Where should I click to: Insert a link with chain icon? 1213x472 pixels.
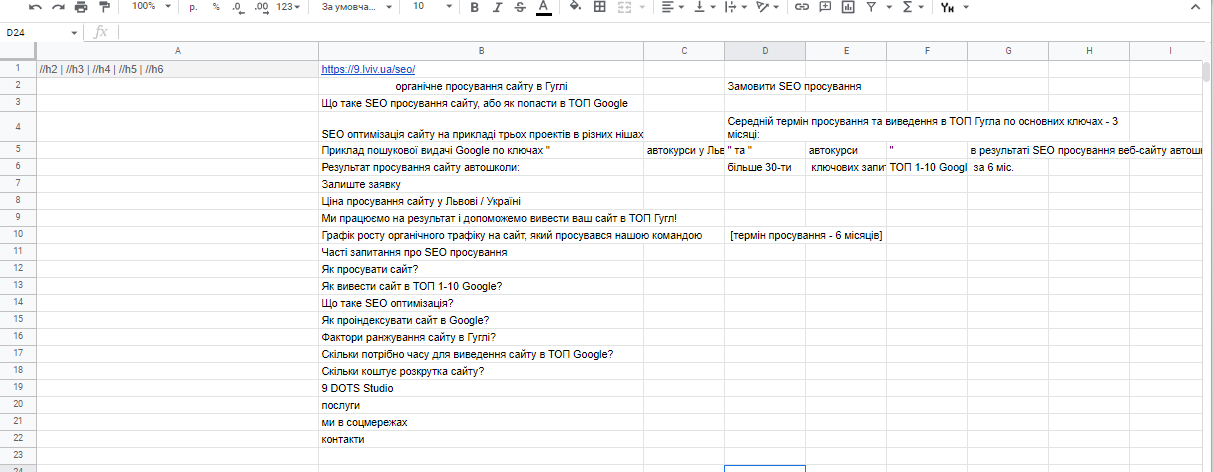(801, 7)
